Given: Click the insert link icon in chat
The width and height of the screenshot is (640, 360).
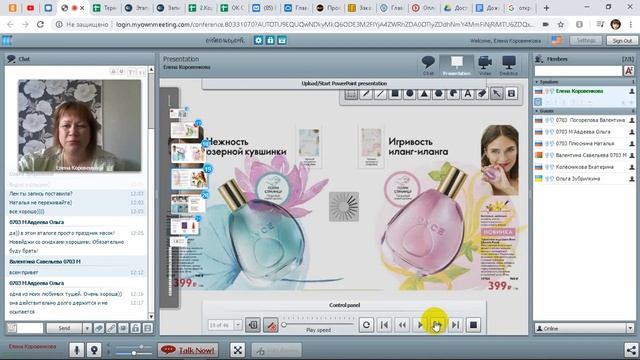Looking at the screenshot, I should 111,328.
